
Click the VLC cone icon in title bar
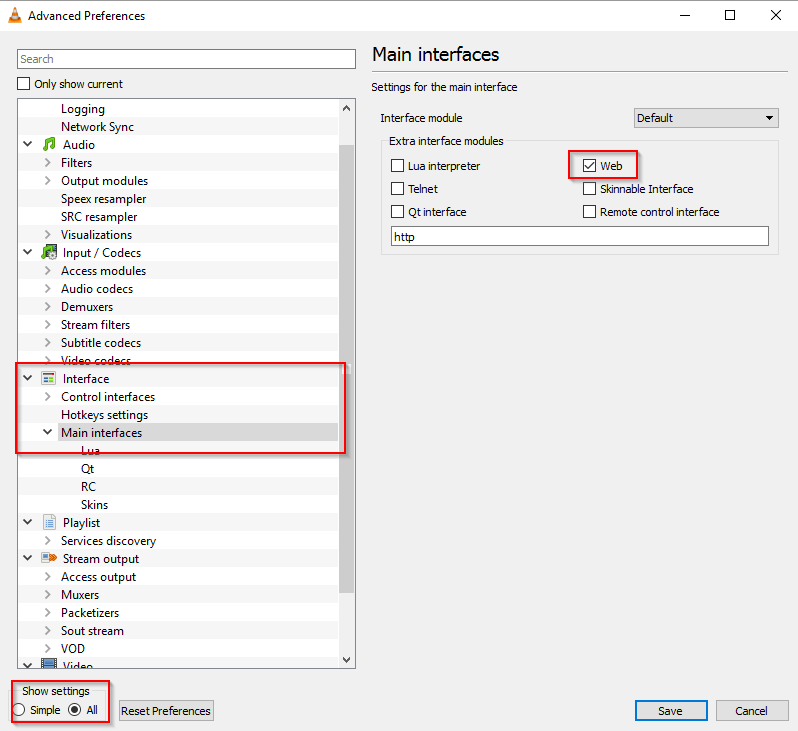point(15,16)
